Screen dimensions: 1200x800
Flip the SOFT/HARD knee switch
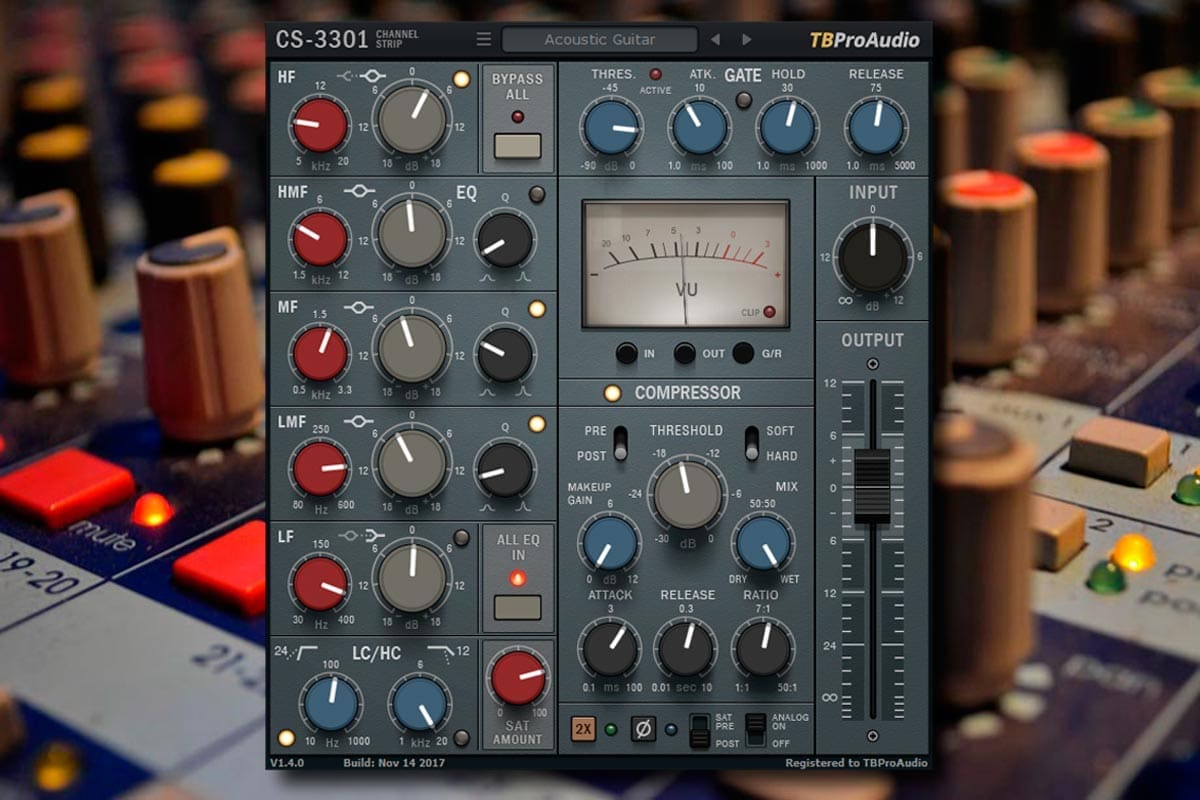[752, 443]
